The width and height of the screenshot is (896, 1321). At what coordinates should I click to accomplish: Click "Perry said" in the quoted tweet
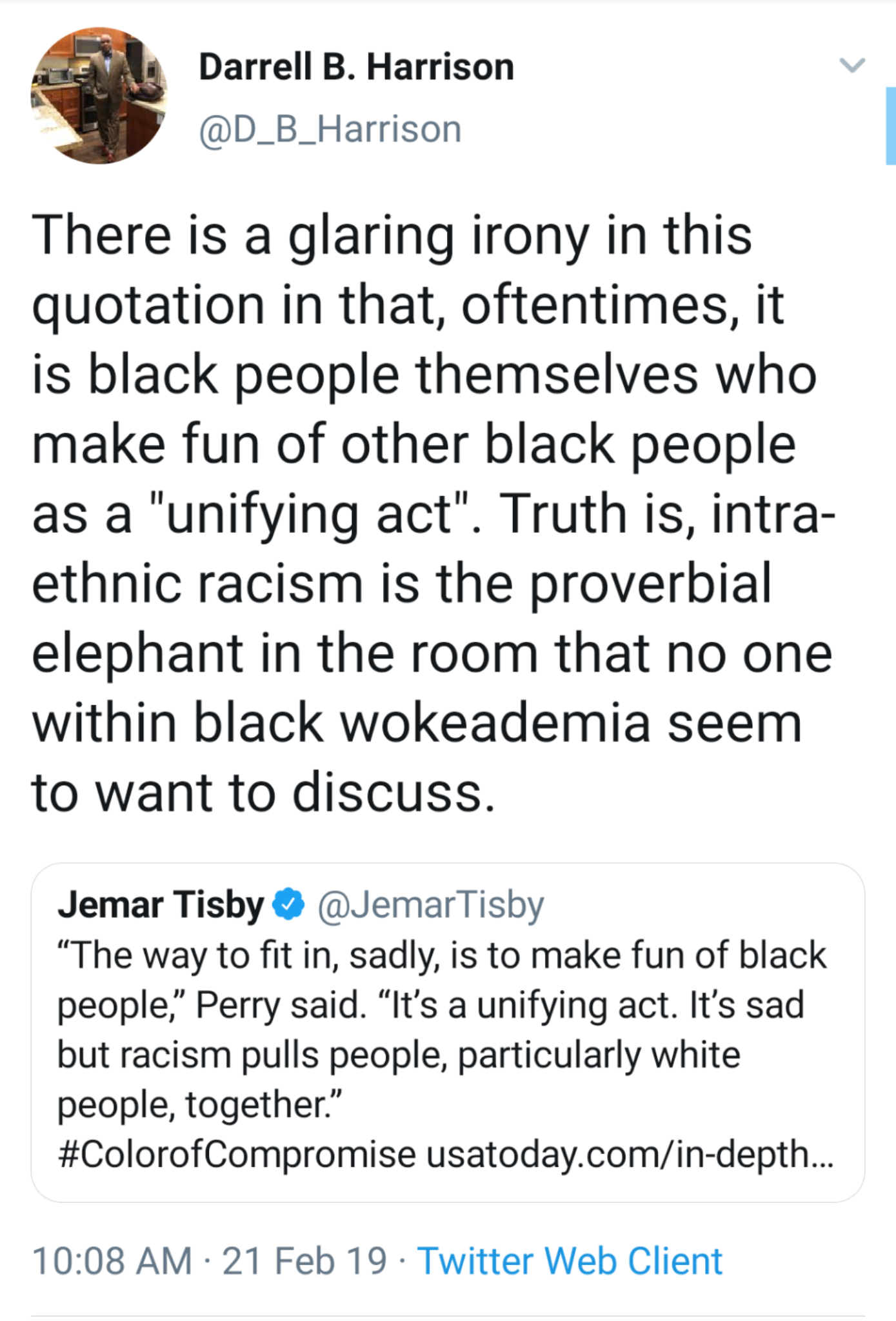tap(279, 1005)
